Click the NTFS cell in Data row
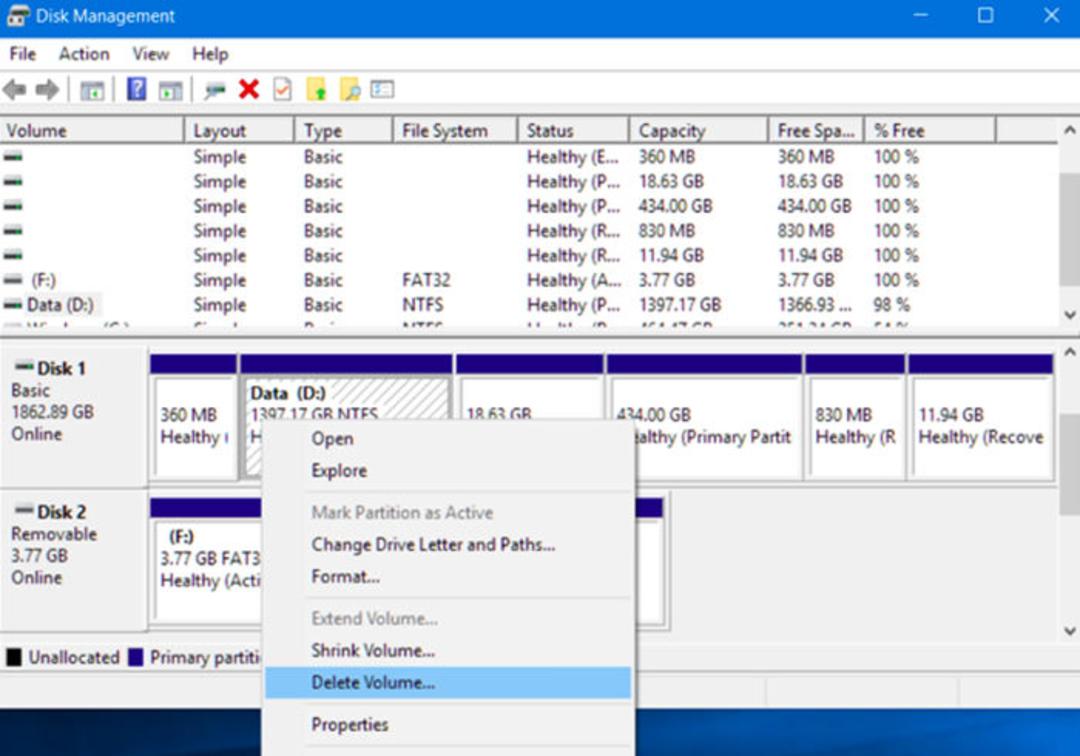Viewport: 1080px width, 756px height. coord(423,304)
